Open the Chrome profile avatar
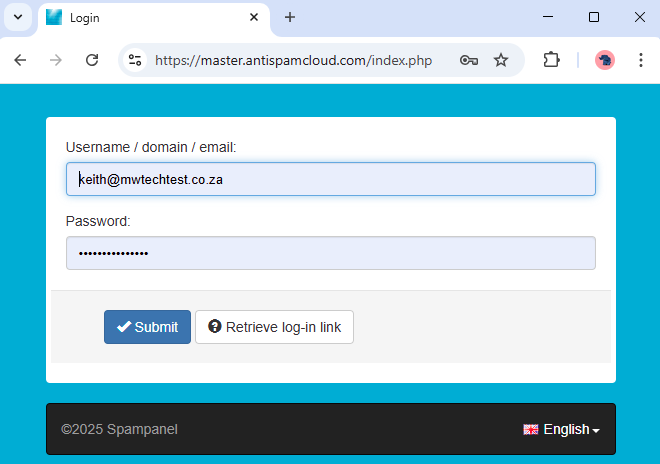660x464 pixels. [x=605, y=60]
